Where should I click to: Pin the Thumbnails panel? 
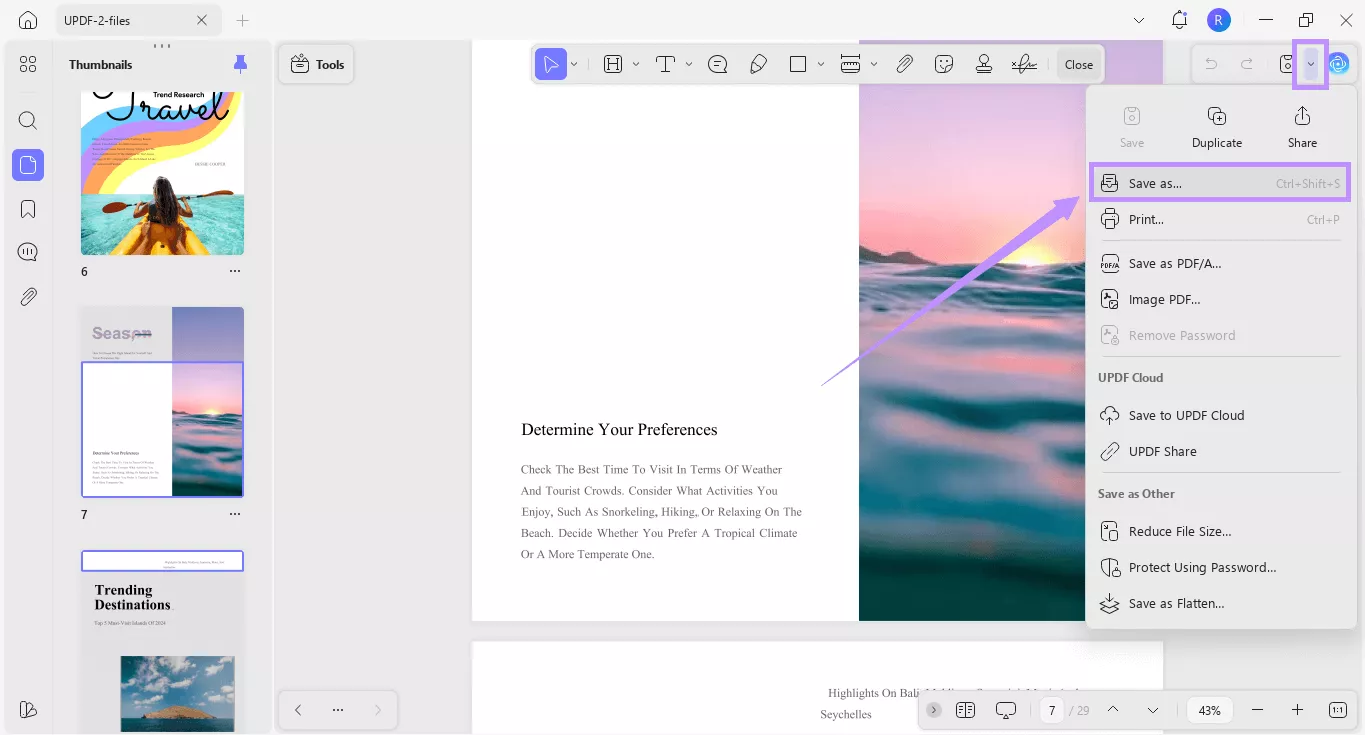pyautogui.click(x=240, y=64)
